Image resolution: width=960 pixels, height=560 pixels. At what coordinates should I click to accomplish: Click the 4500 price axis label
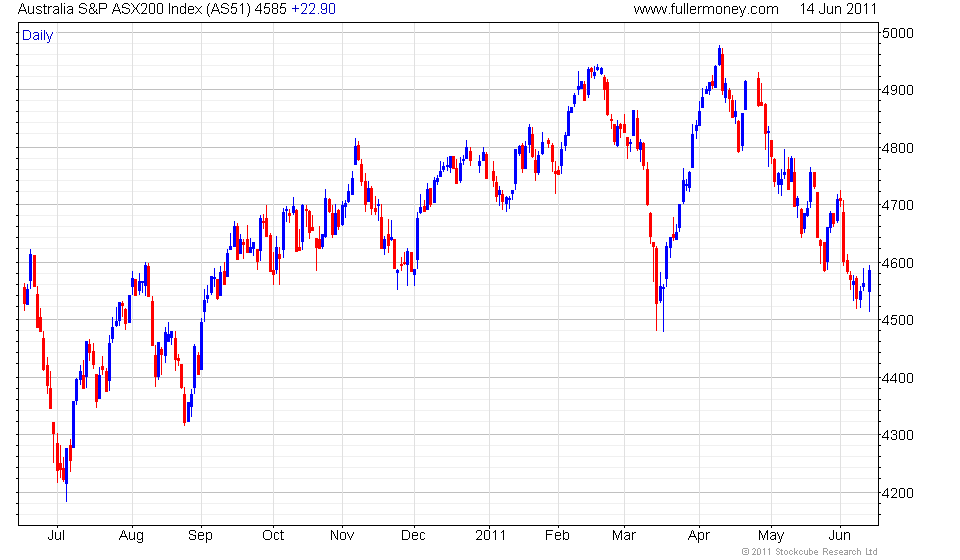coord(898,320)
